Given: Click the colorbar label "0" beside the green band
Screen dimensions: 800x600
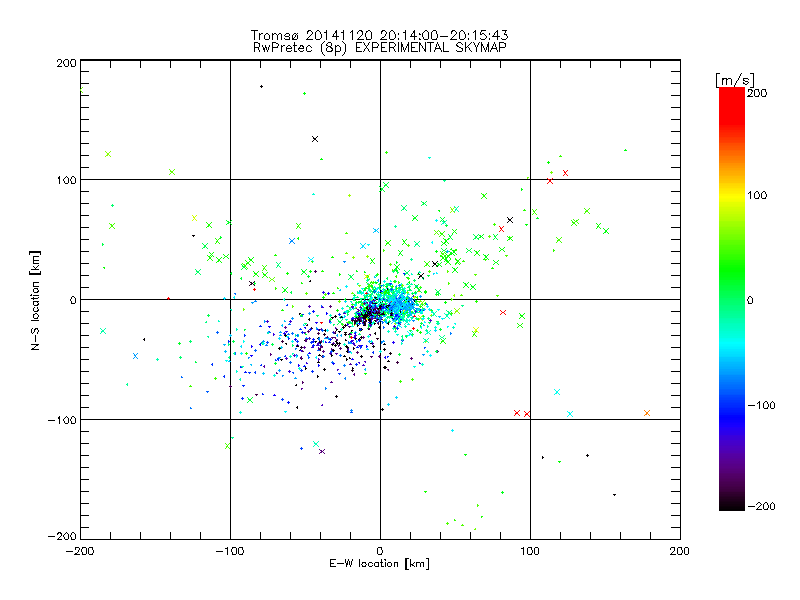Looking at the screenshot, I should [750, 300].
